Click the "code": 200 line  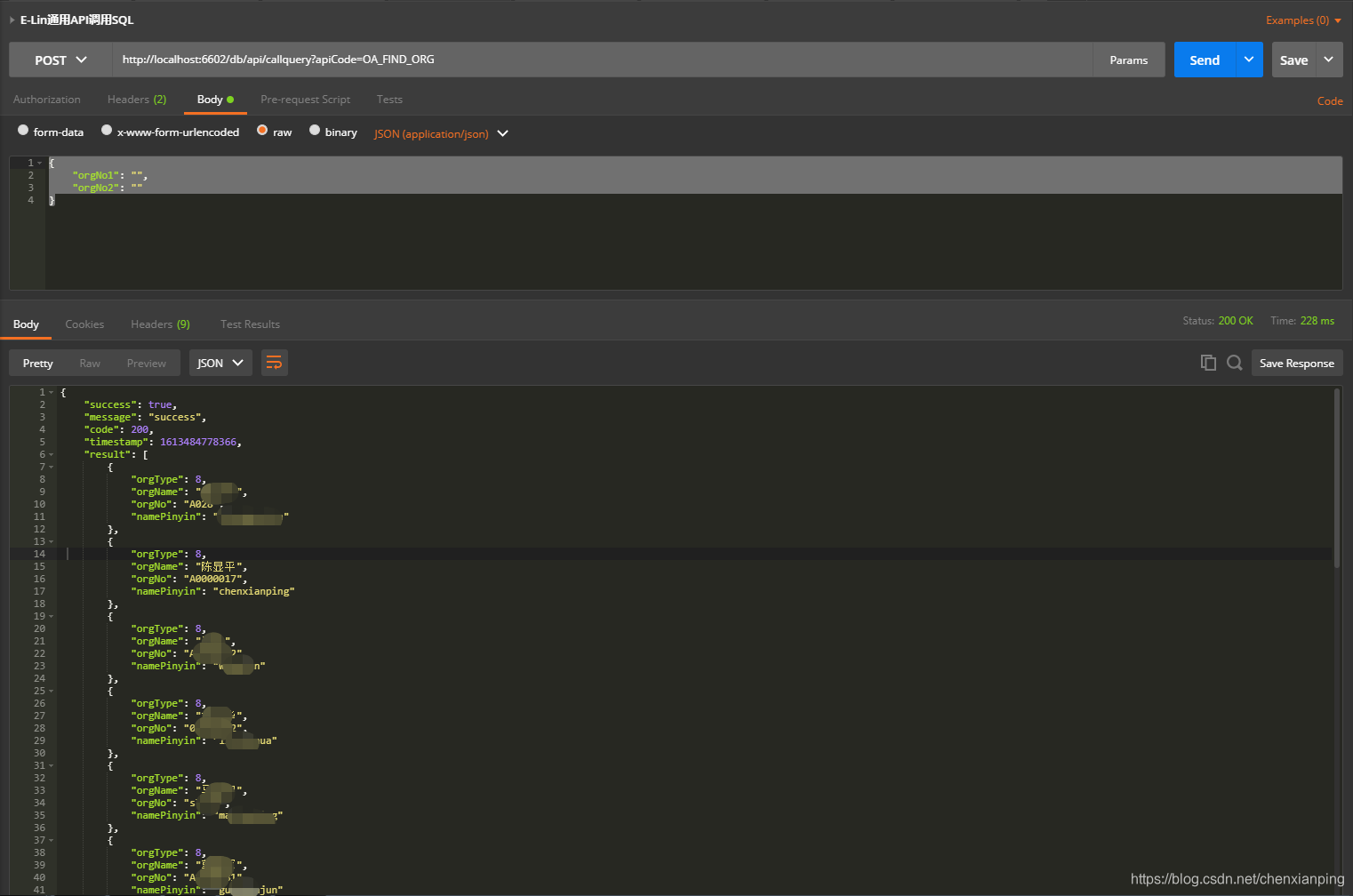[x=119, y=429]
